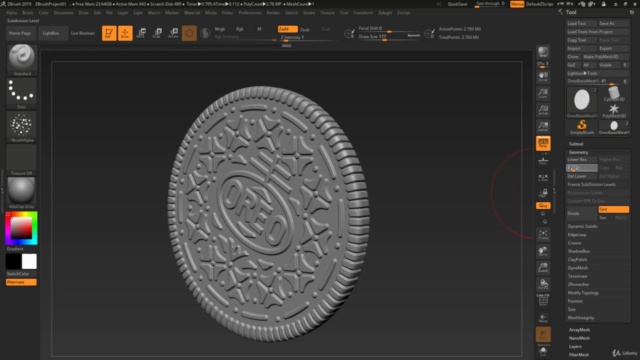This screenshot has width=640, height=360.
Task: Click the Load Tool button
Action: [581, 24]
